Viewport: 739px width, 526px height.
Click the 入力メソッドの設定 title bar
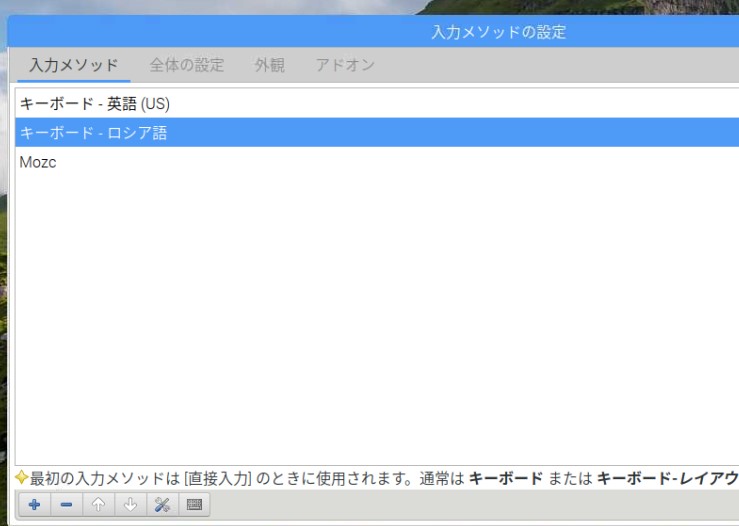pos(498,32)
